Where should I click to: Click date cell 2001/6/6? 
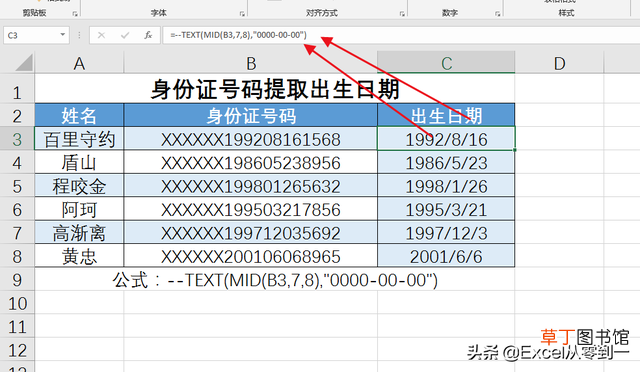pos(446,256)
